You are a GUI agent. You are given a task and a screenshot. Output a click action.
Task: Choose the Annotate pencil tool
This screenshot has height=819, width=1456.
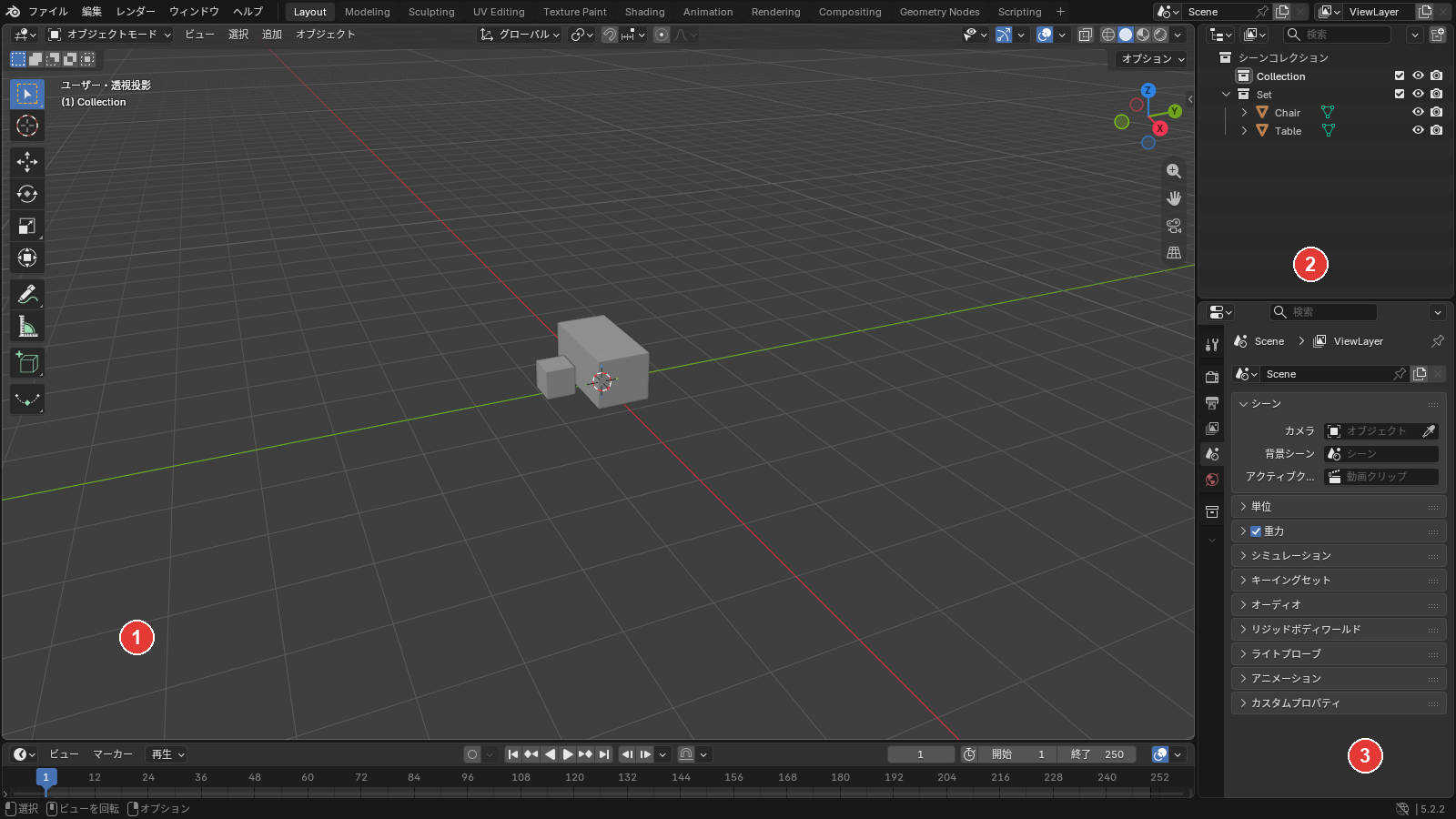[x=27, y=294]
